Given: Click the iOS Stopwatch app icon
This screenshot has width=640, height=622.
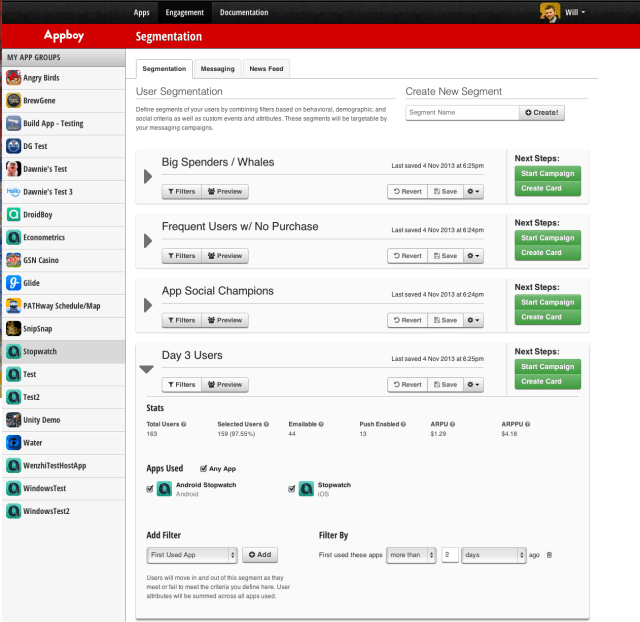Looking at the screenshot, I should [307, 489].
